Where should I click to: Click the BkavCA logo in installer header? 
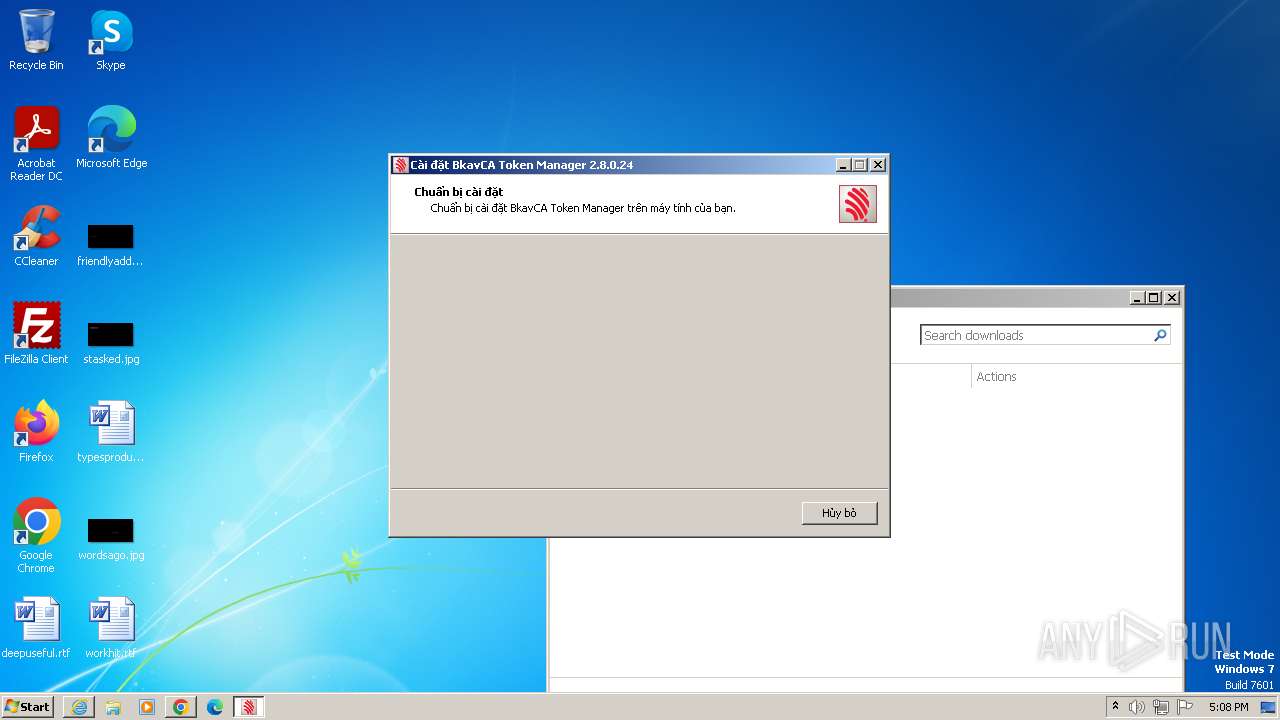click(x=857, y=204)
